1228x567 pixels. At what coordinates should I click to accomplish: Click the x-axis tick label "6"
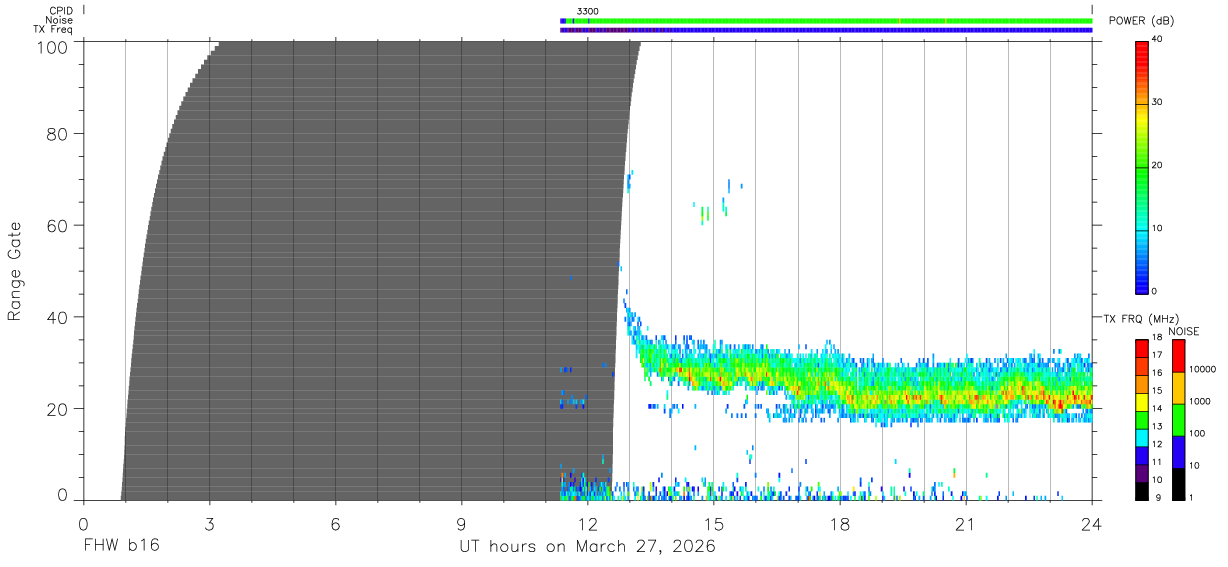pos(335,523)
